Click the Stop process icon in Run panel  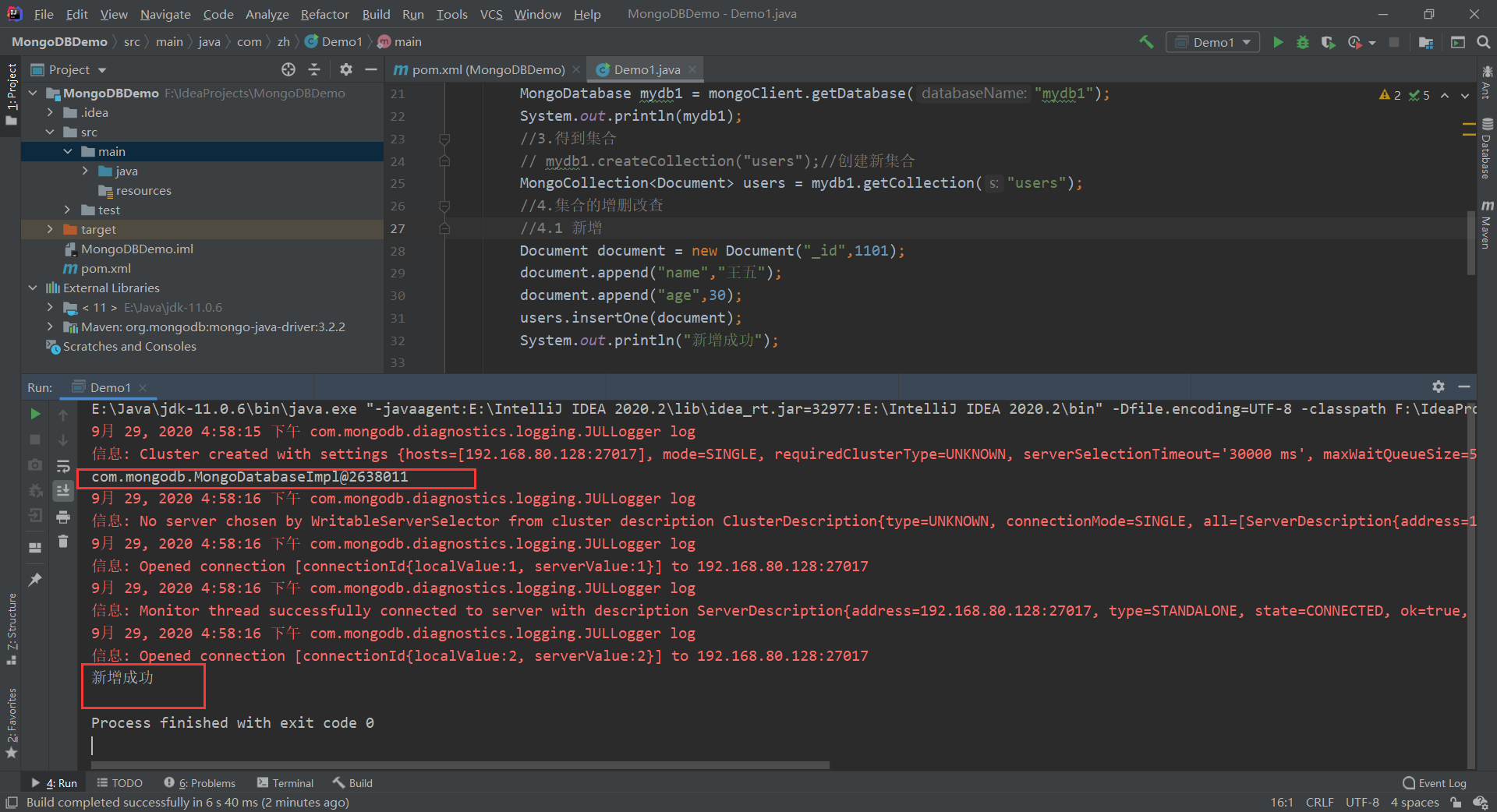click(35, 440)
